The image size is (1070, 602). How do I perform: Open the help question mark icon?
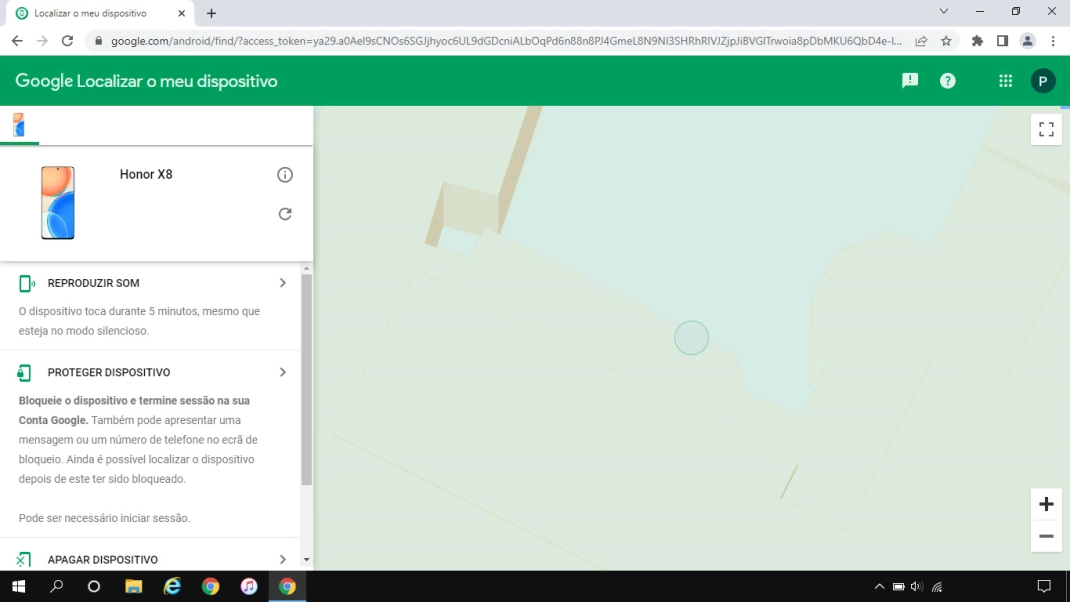click(948, 81)
